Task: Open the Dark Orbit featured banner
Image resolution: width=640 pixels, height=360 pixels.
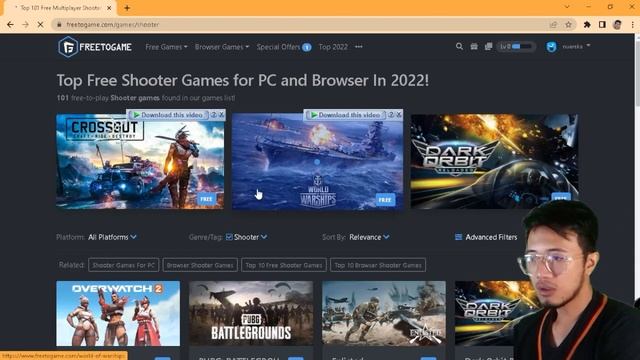Action: tap(494, 162)
